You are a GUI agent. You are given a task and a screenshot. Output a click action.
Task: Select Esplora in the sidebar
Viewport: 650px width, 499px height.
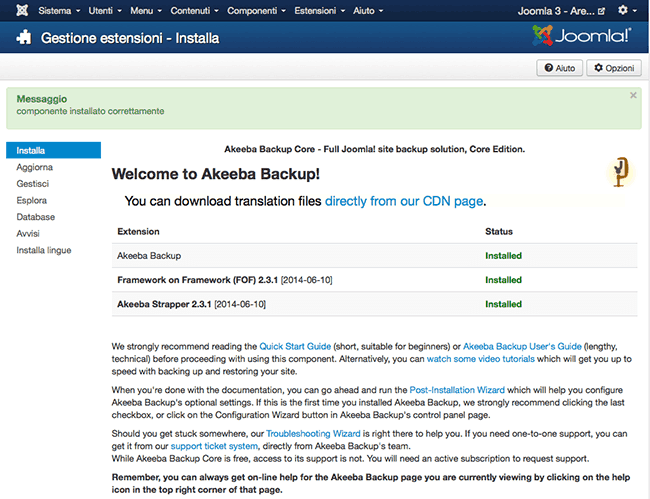click(32, 200)
